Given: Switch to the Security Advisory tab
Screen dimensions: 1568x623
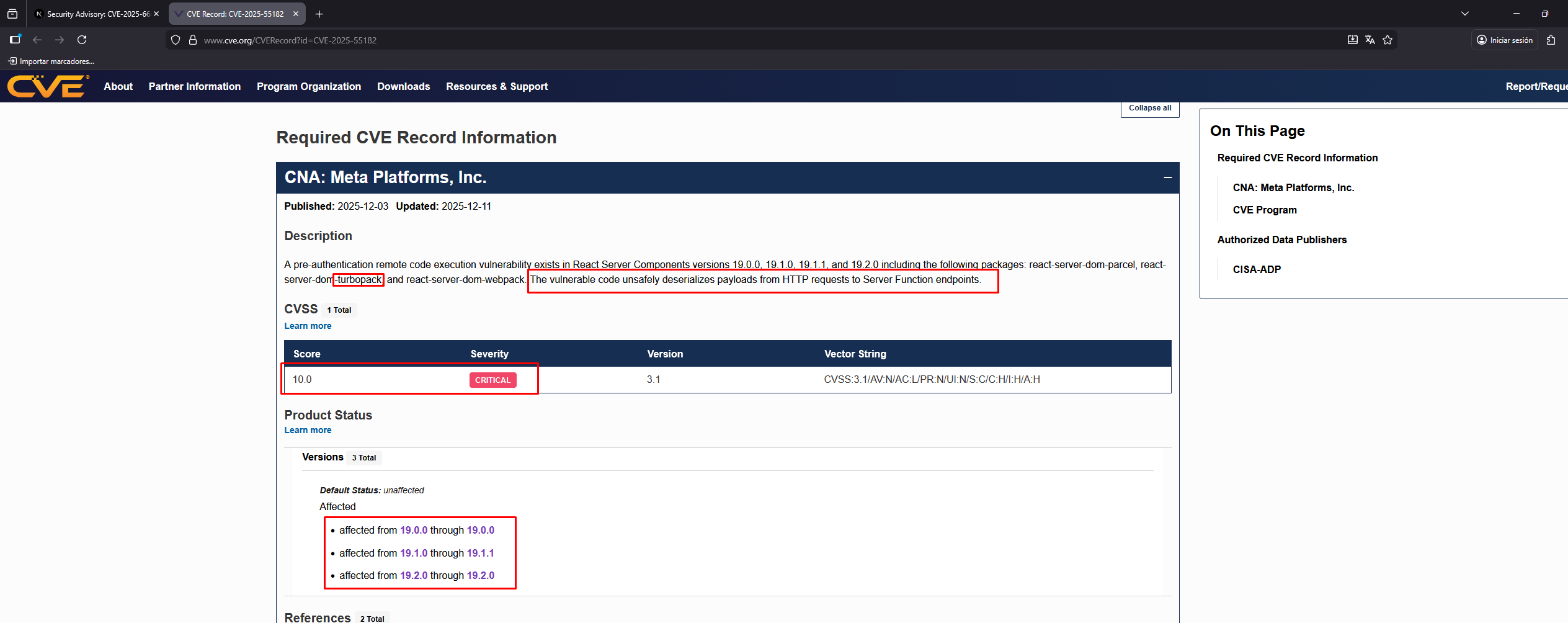Looking at the screenshot, I should click(93, 14).
